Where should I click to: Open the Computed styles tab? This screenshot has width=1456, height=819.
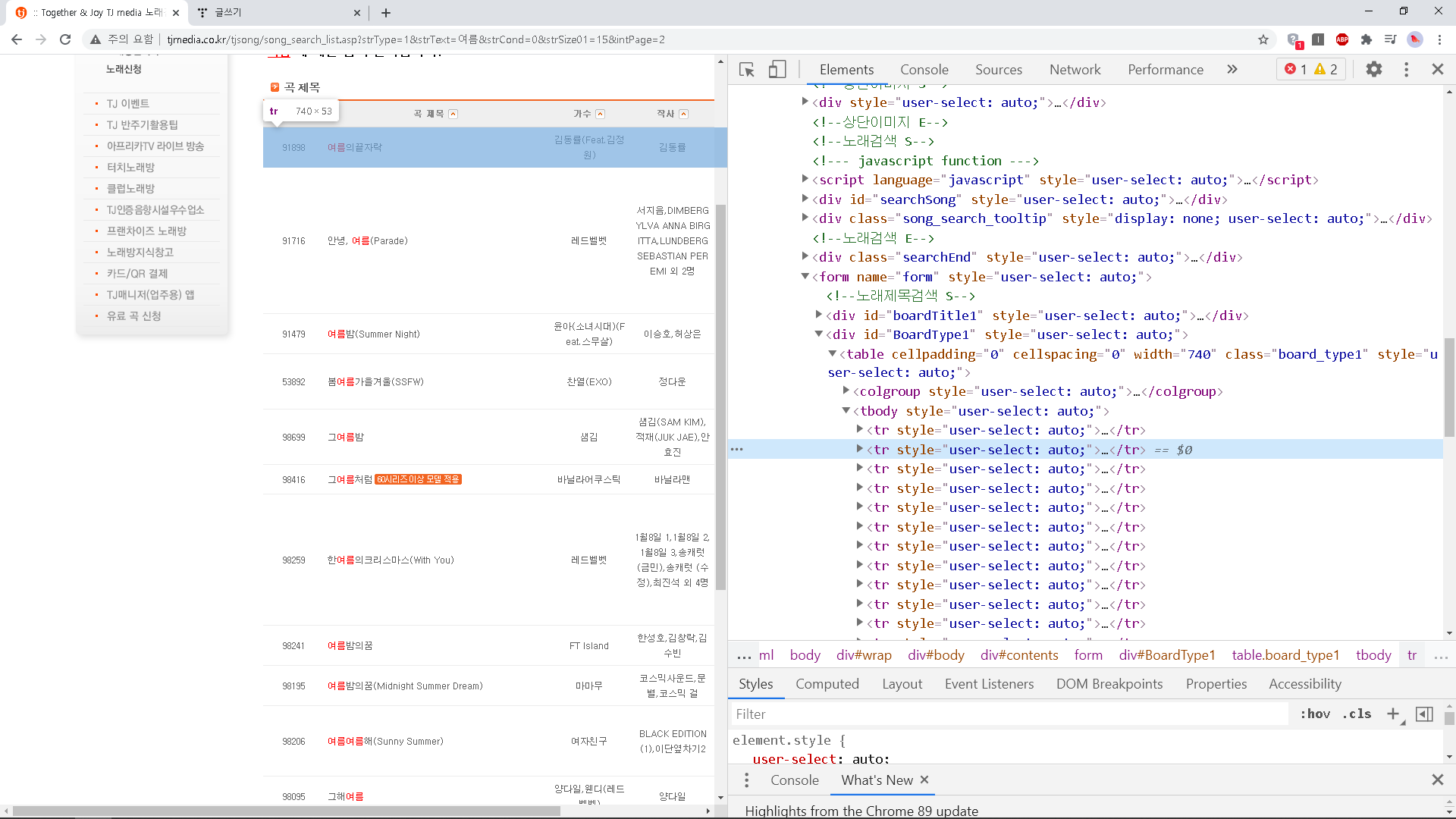[827, 684]
